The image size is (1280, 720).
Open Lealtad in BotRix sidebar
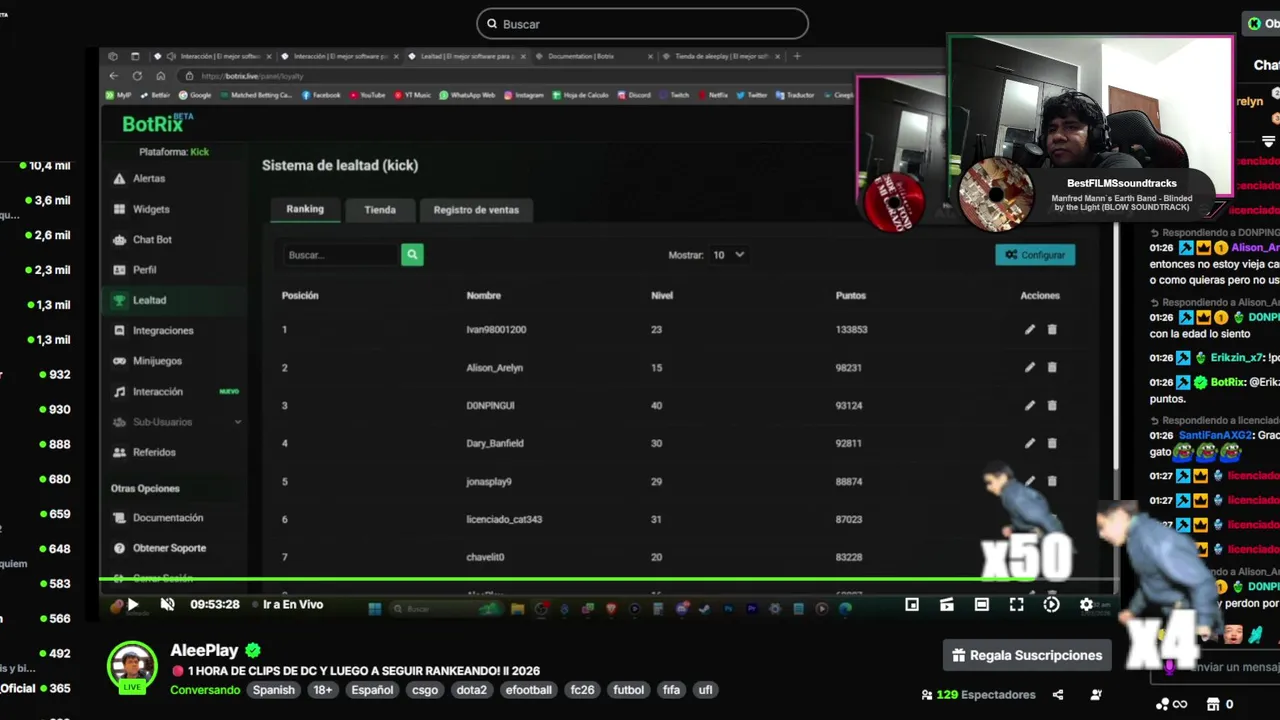(149, 300)
